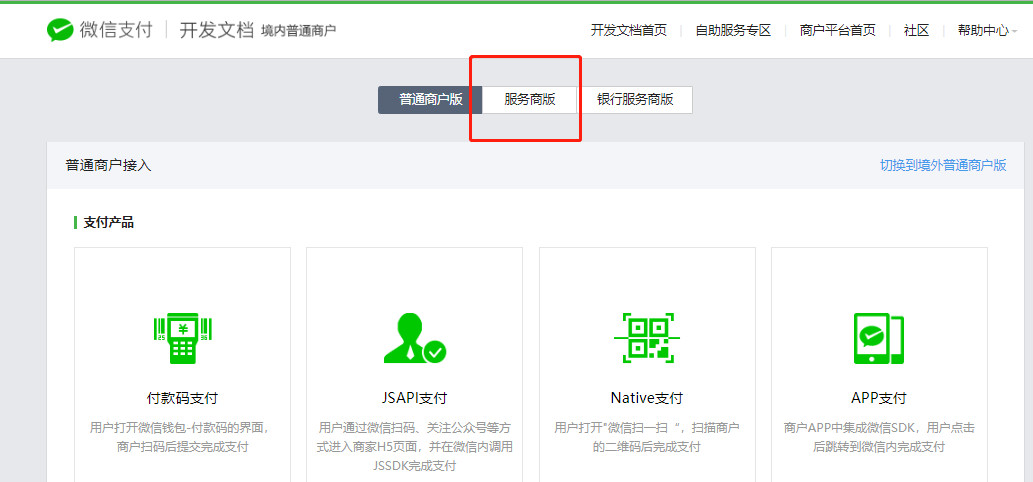
Task: Click the Native支付 title
Action: [x=647, y=398]
